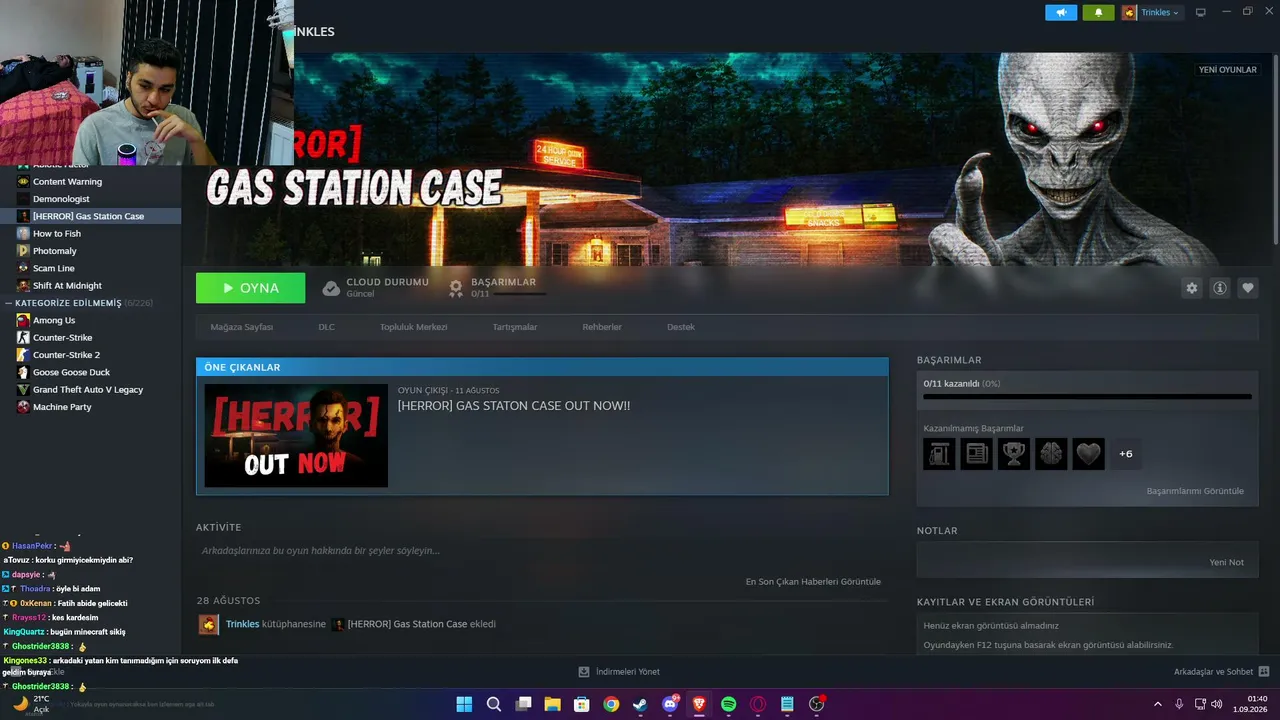The width and height of the screenshot is (1280, 720).
Task: Open Google Chrome from the taskbar
Action: [x=611, y=704]
